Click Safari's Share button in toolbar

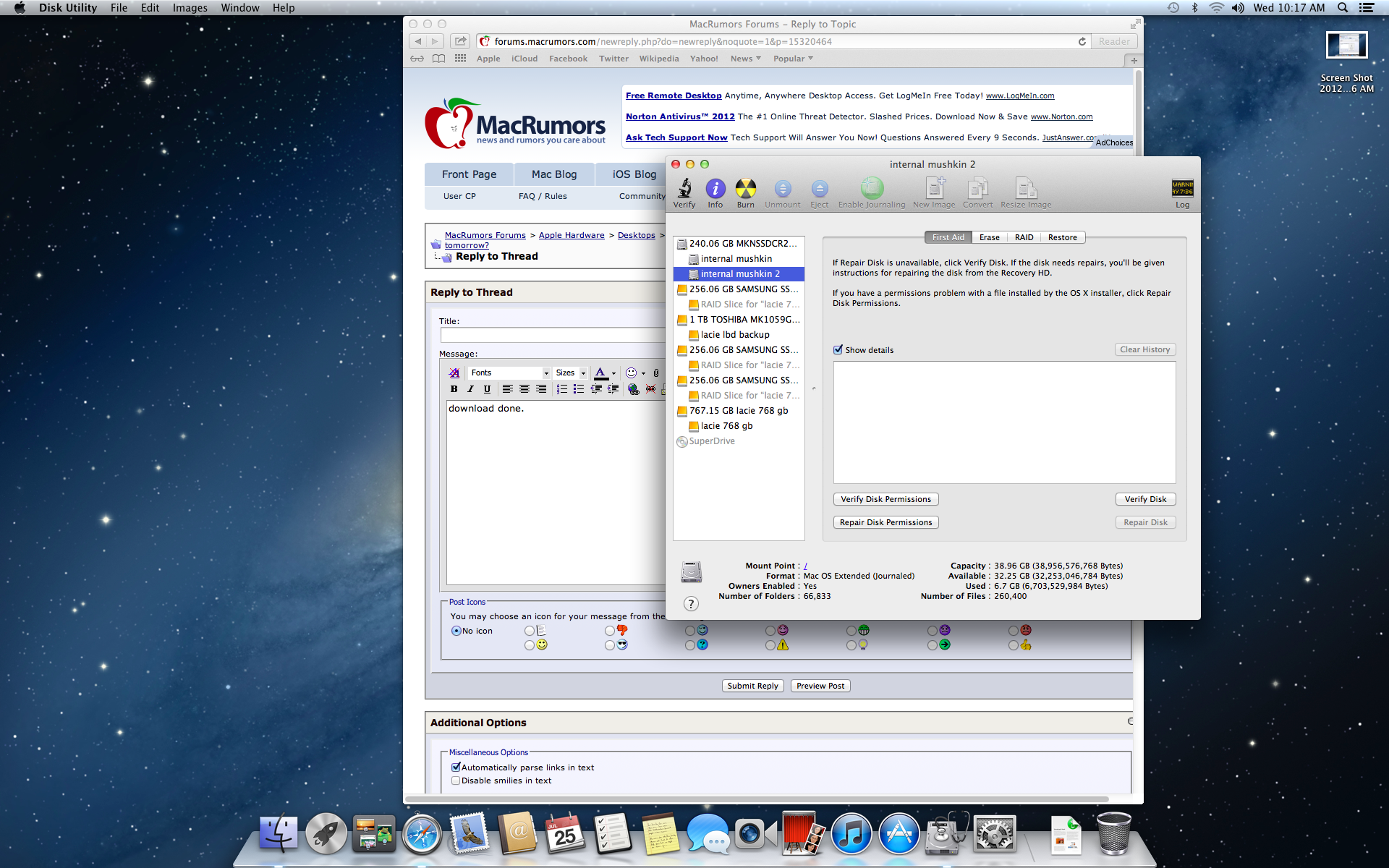point(460,41)
